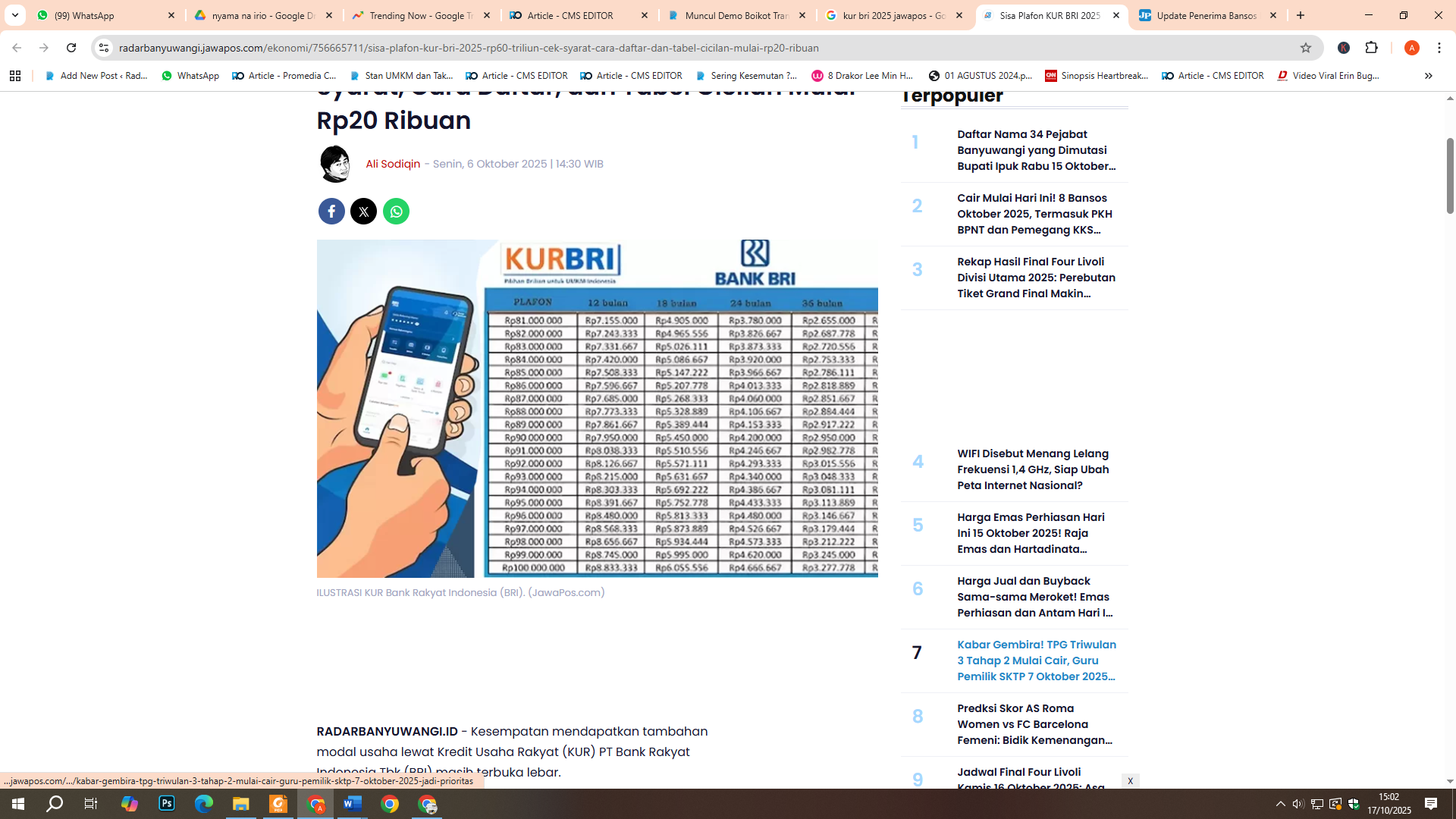Switch to Trending Now Google Trends tab
This screenshot has height=819, width=1456.
(422, 15)
